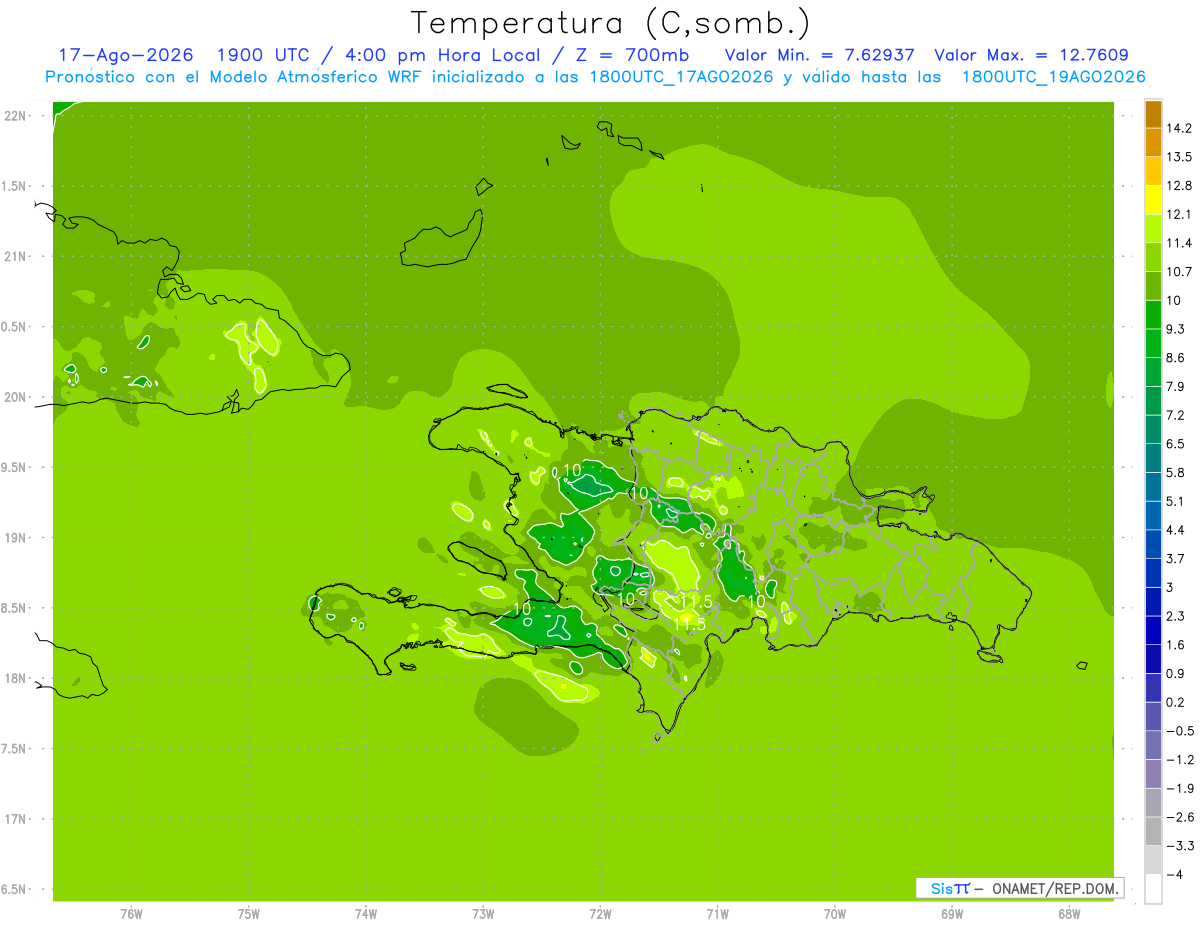Click the '9.3' color scale value

pyautogui.click(x=1176, y=329)
